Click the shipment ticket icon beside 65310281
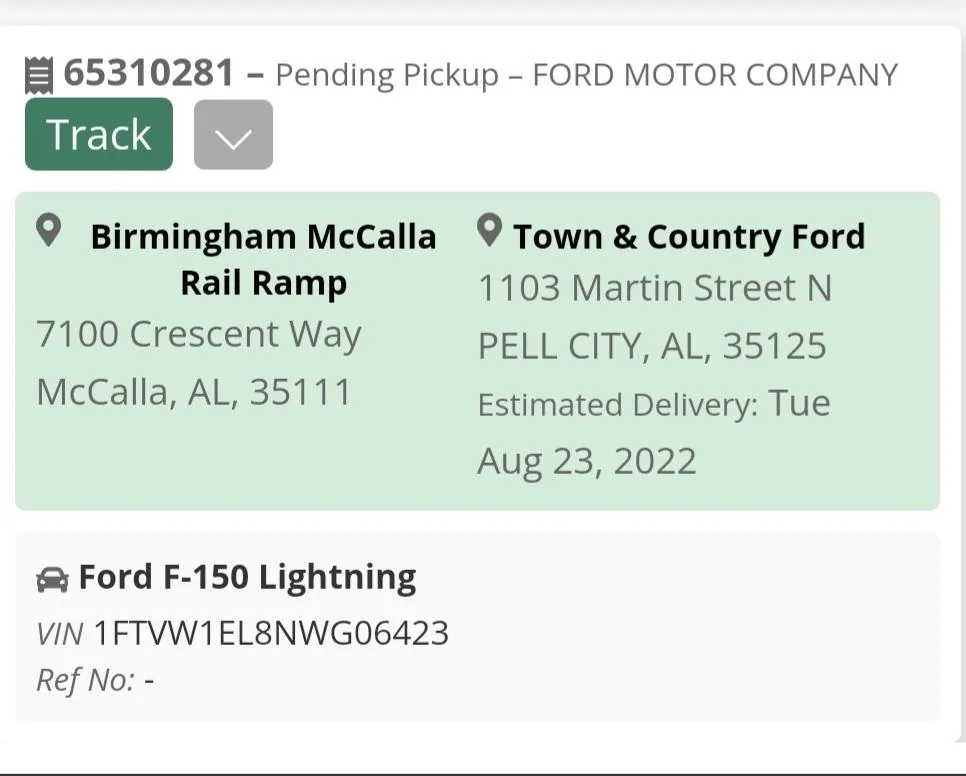The height and width of the screenshot is (776, 966). (x=38, y=73)
